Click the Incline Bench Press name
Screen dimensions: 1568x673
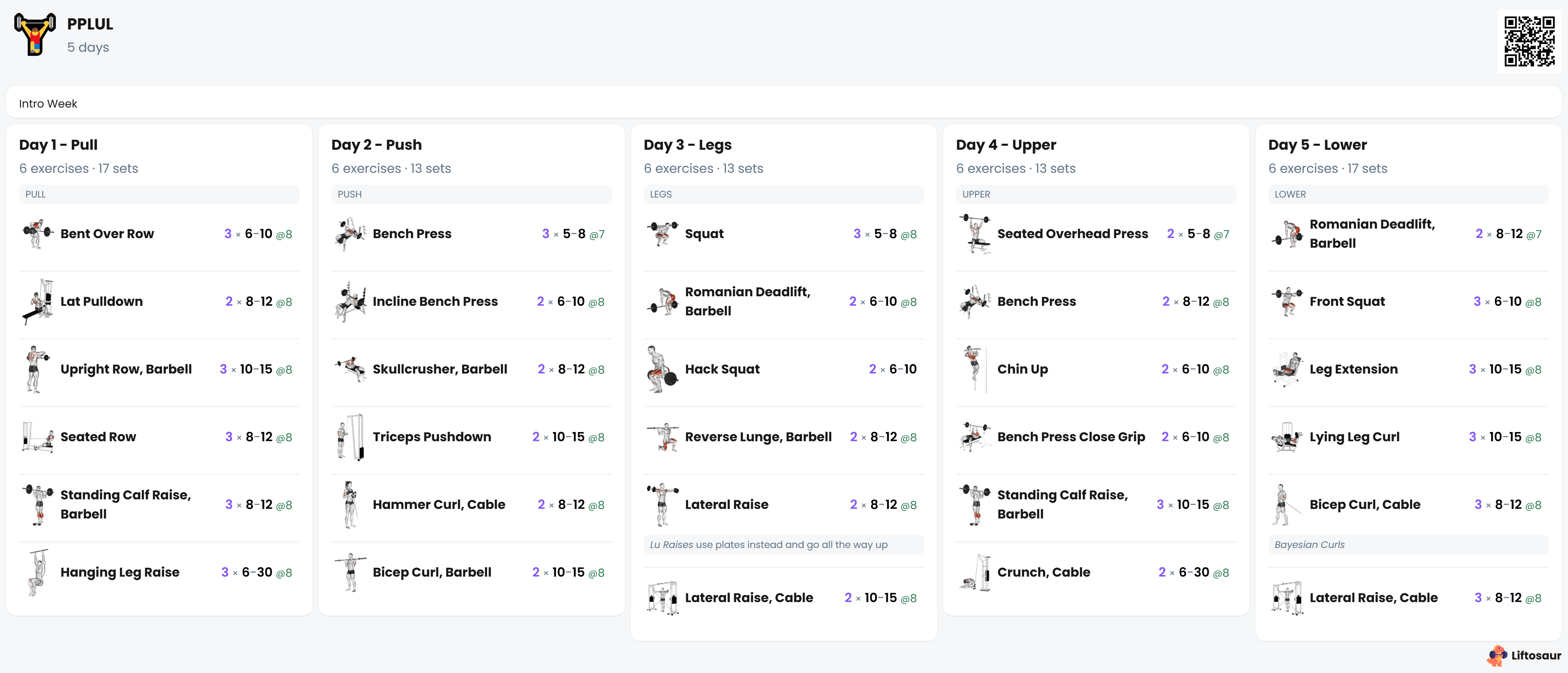[x=435, y=301]
